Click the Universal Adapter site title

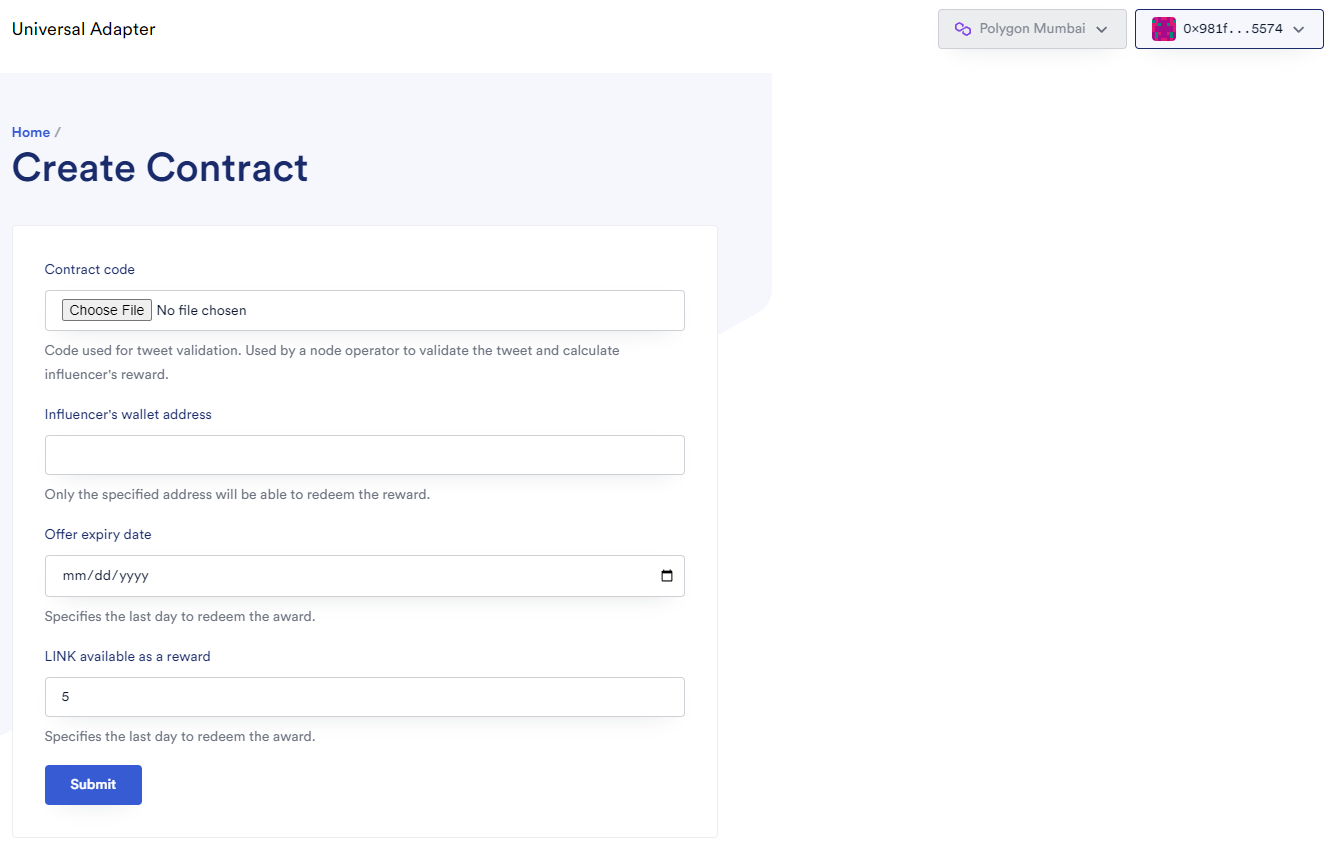tap(84, 29)
